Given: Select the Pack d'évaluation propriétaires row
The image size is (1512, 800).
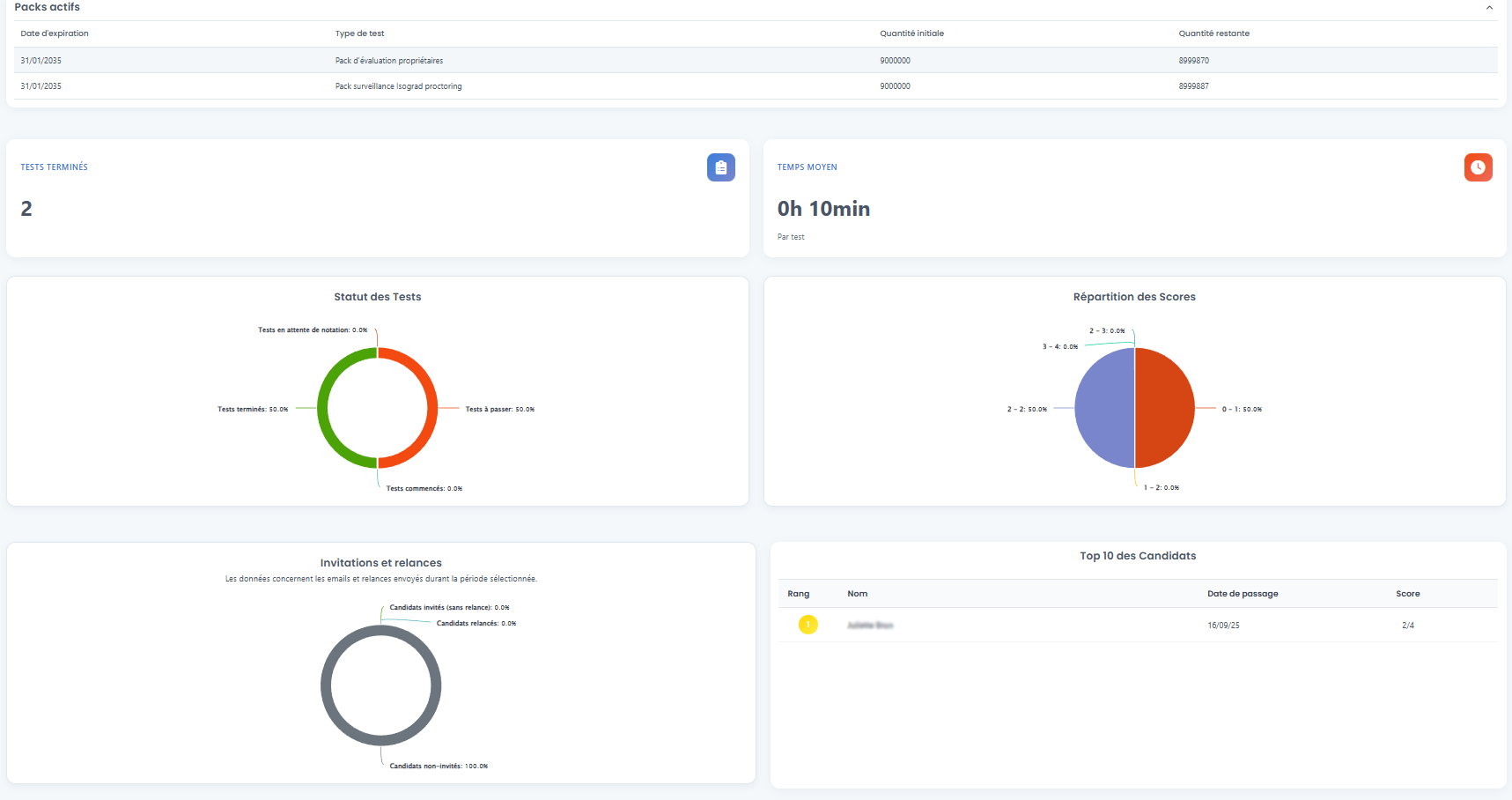Looking at the screenshot, I should click(756, 60).
